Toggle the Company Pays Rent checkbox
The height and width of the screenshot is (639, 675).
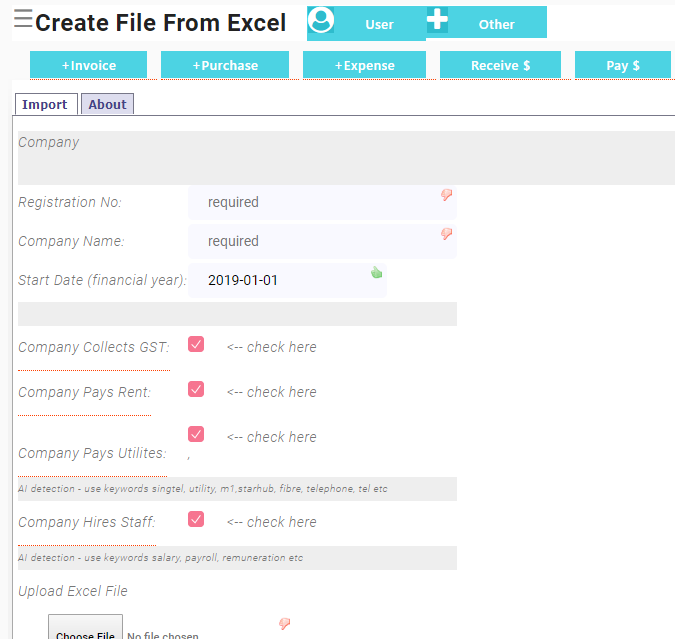(196, 389)
